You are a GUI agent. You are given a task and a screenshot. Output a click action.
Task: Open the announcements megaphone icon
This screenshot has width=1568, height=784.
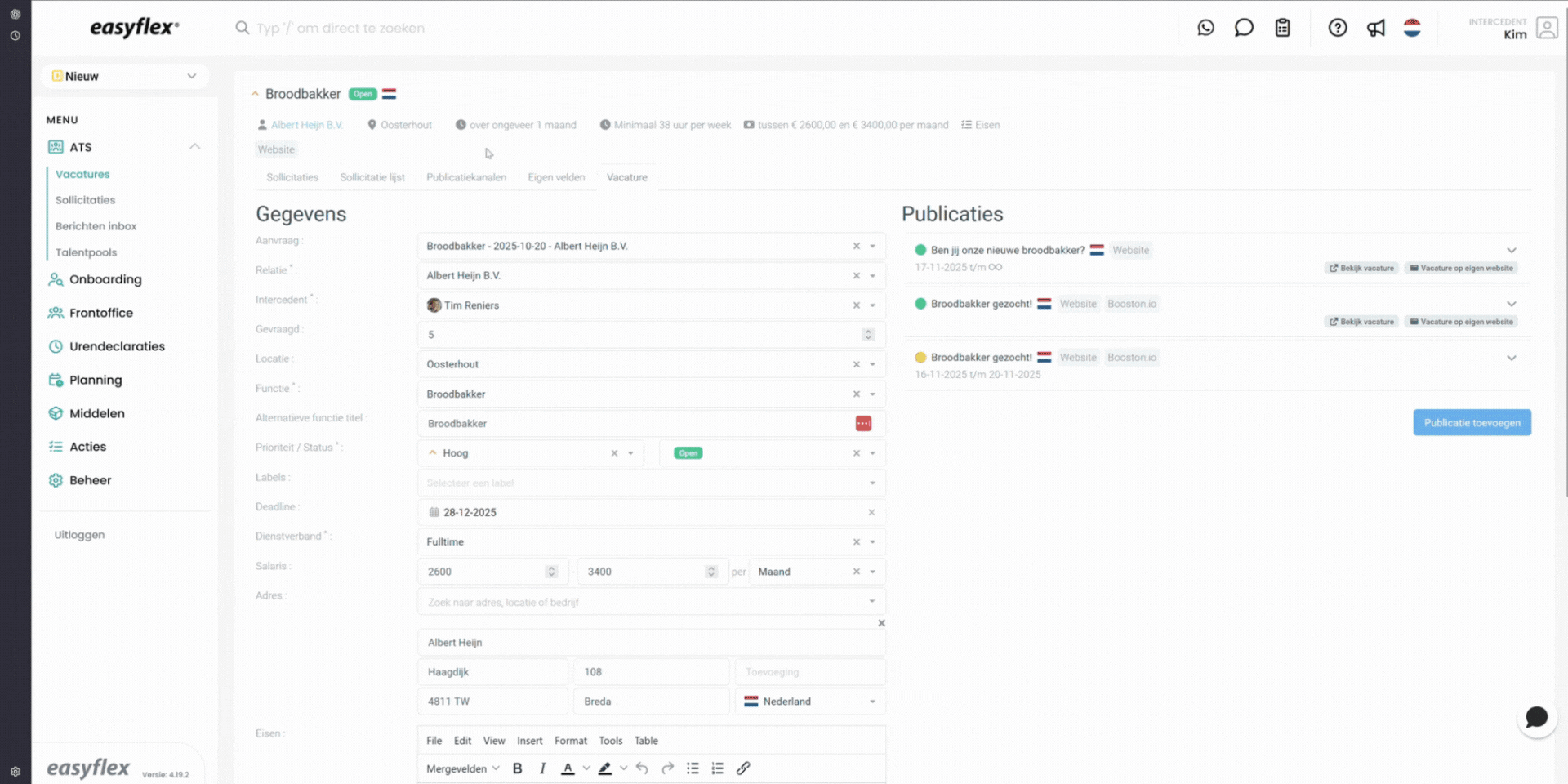coord(1376,27)
